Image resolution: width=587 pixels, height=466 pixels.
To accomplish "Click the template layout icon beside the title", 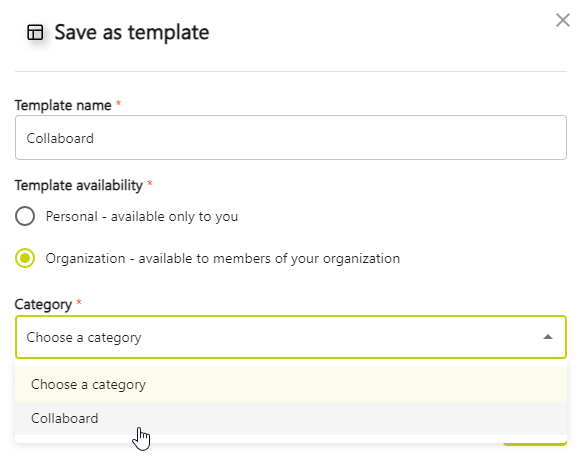I will pos(35,32).
